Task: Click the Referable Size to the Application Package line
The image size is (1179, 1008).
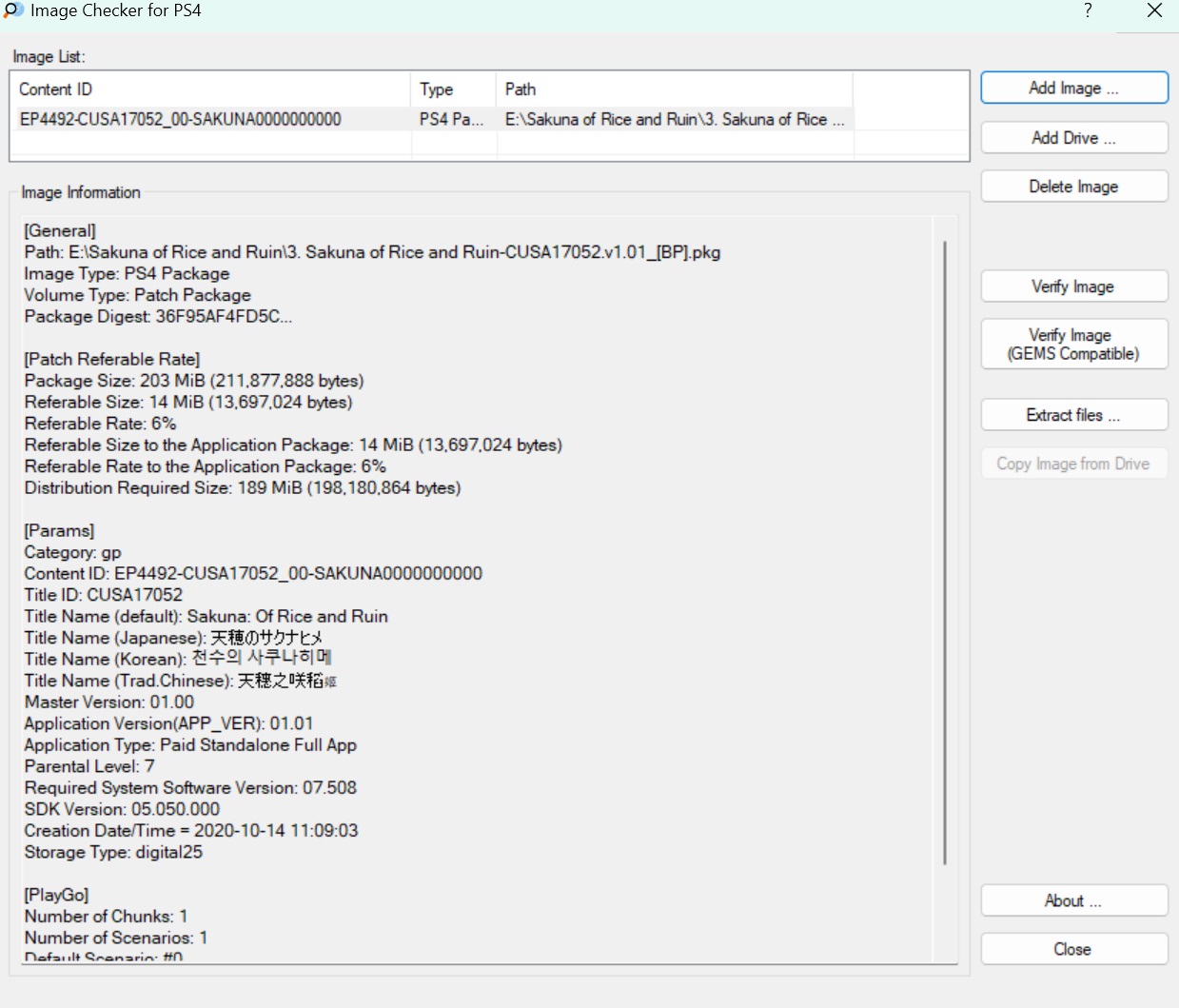Action: (x=293, y=445)
